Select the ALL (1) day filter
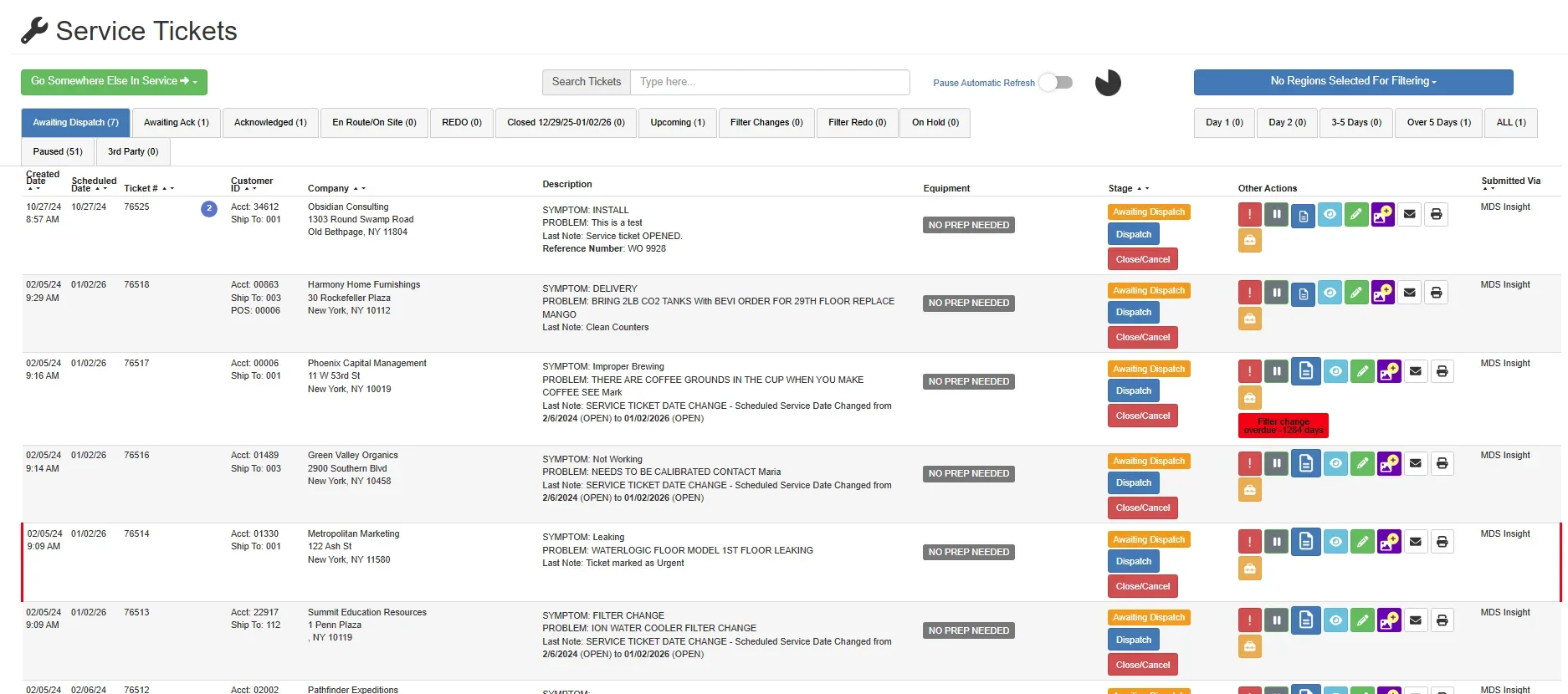 click(x=1511, y=123)
